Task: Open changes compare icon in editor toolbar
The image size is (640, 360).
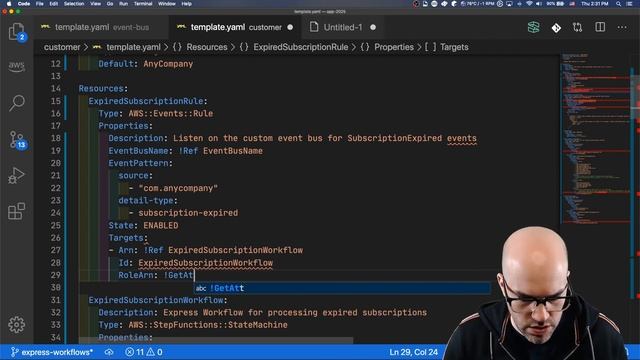Action: (577, 27)
